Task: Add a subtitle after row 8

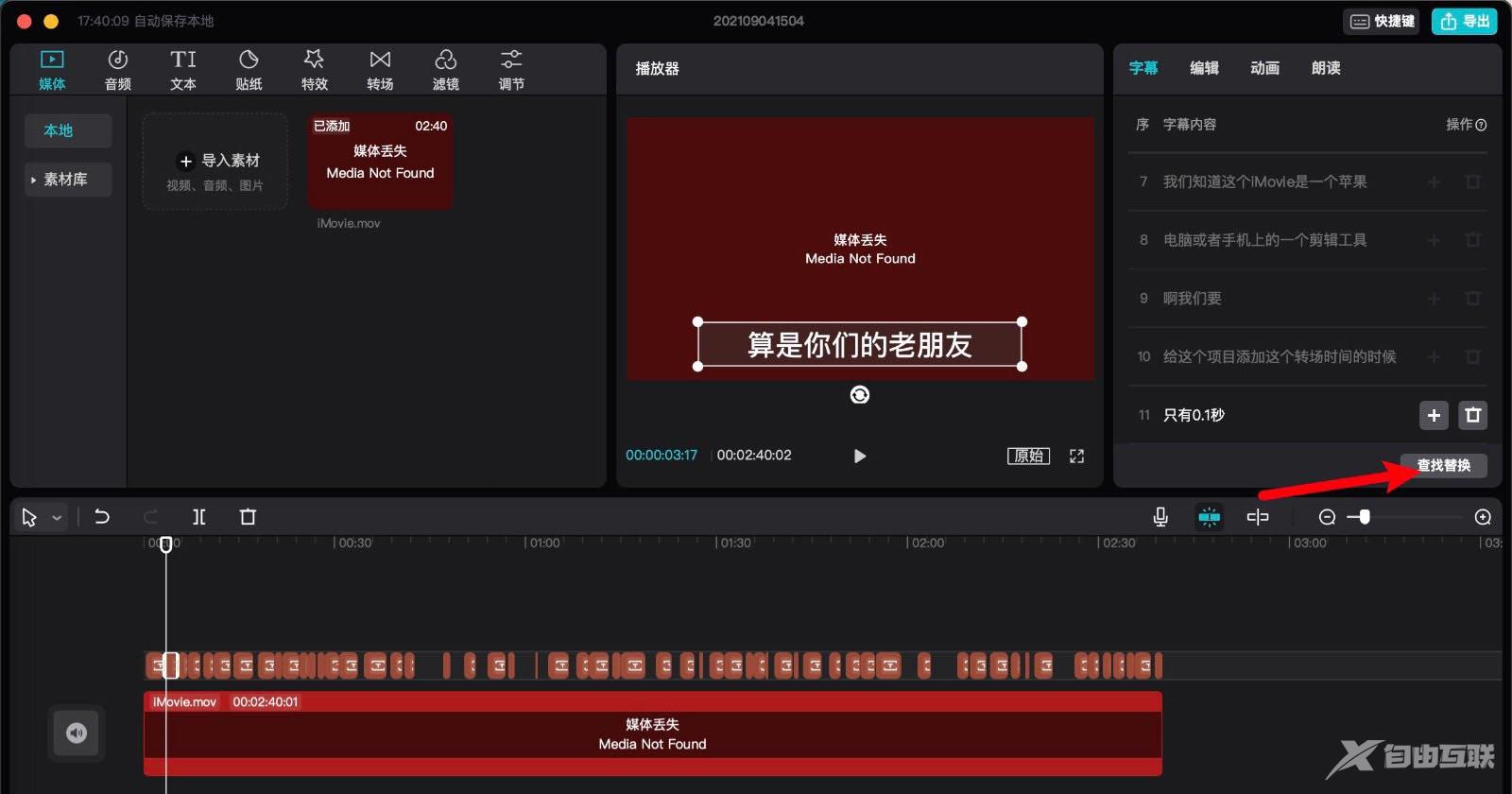Action: click(x=1434, y=240)
